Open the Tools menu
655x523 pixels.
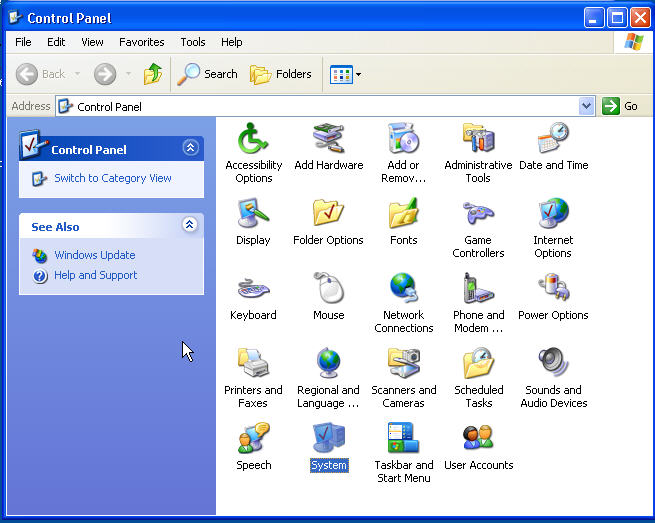193,42
